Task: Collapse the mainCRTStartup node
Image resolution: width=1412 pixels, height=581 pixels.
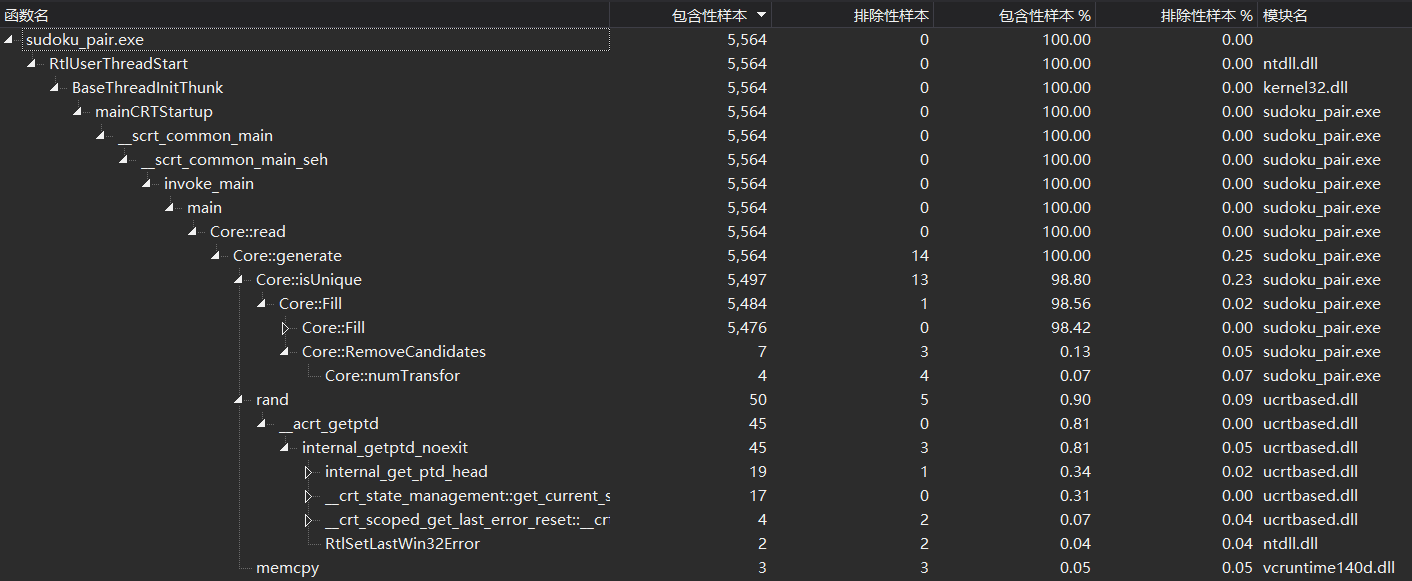Action: coord(78,112)
